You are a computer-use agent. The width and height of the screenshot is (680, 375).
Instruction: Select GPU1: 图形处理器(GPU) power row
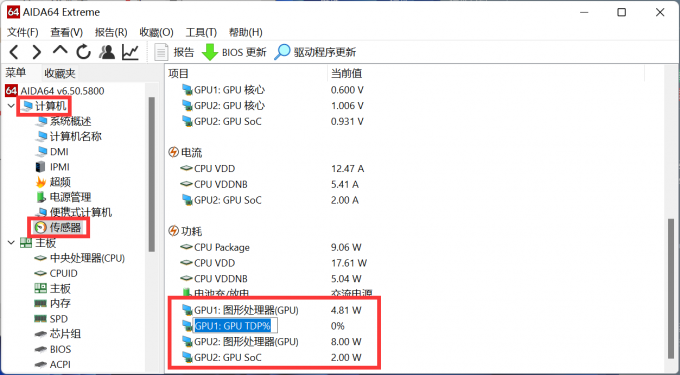271,310
